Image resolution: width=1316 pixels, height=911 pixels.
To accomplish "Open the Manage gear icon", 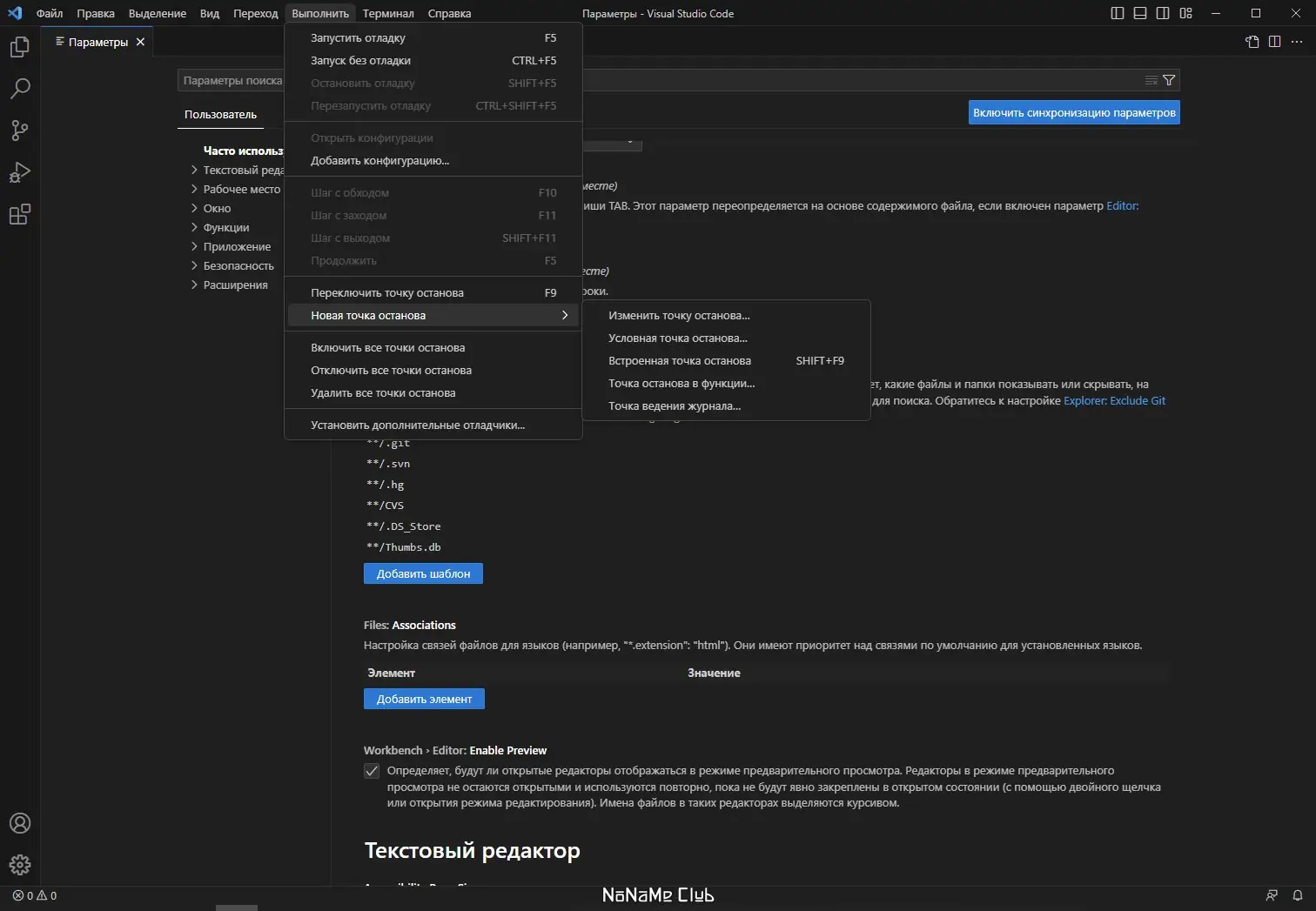I will click(x=19, y=865).
